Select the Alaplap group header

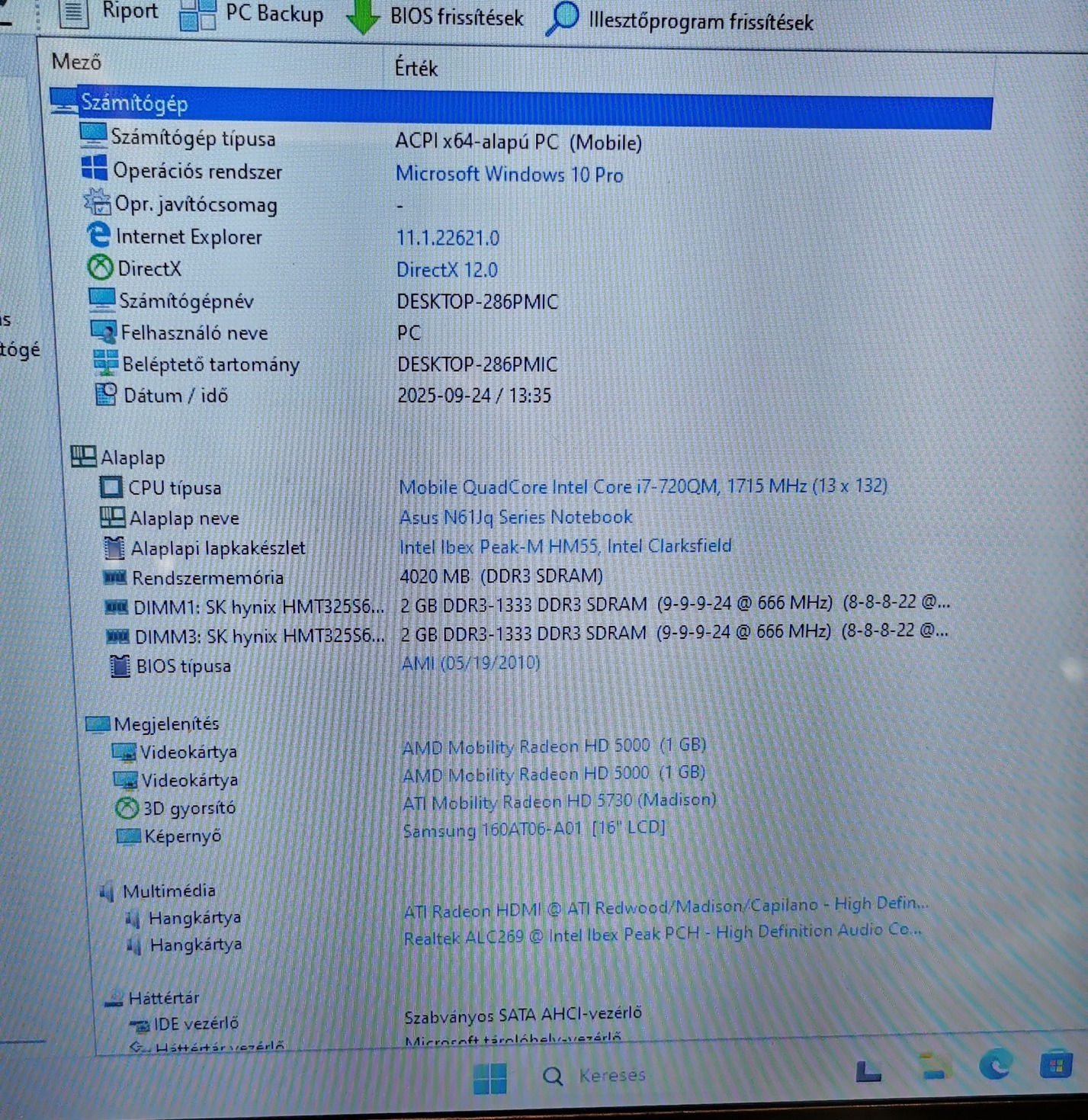(x=117, y=457)
